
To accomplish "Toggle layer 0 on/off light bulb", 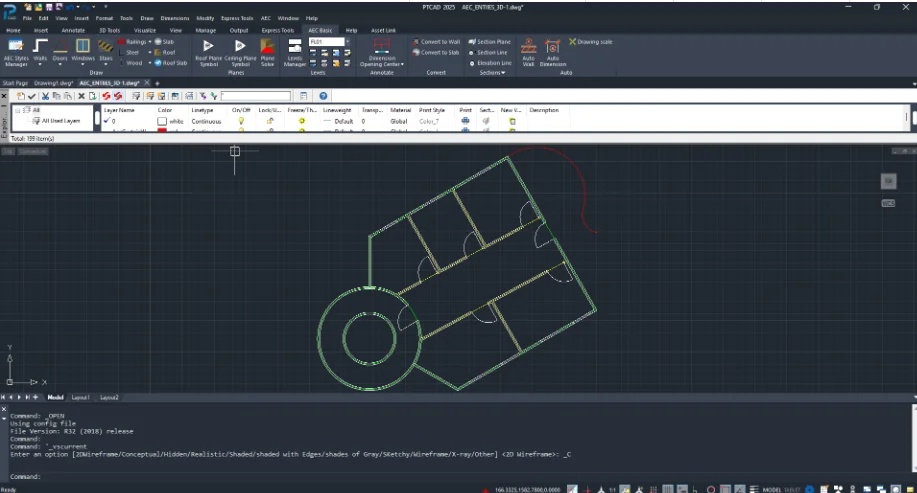I will (241, 121).
